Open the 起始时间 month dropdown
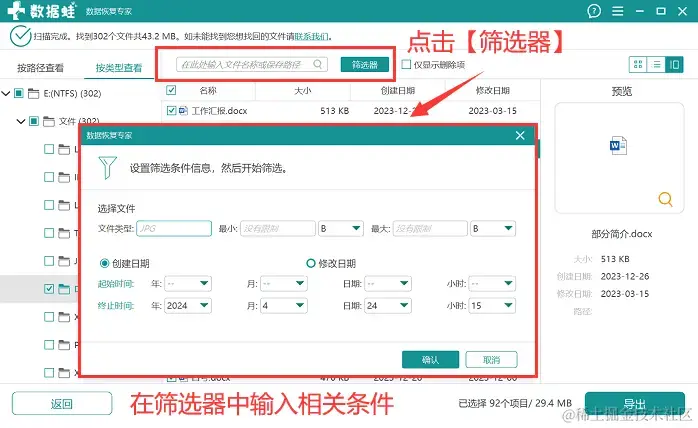Image resolution: width=698 pixels, height=428 pixels. coord(284,284)
